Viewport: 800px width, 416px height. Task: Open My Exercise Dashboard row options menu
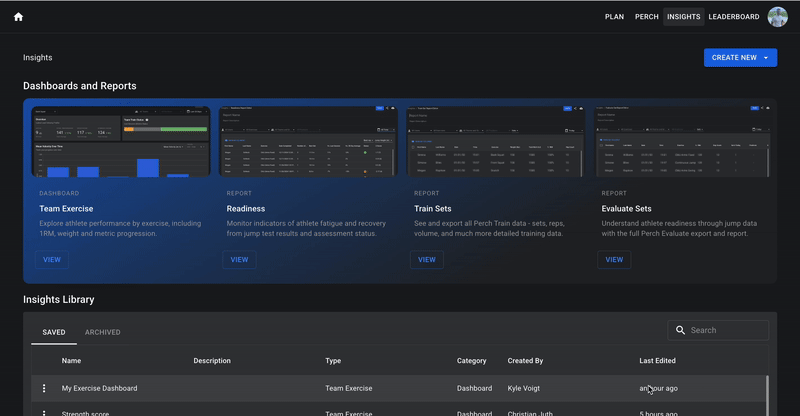(44, 388)
